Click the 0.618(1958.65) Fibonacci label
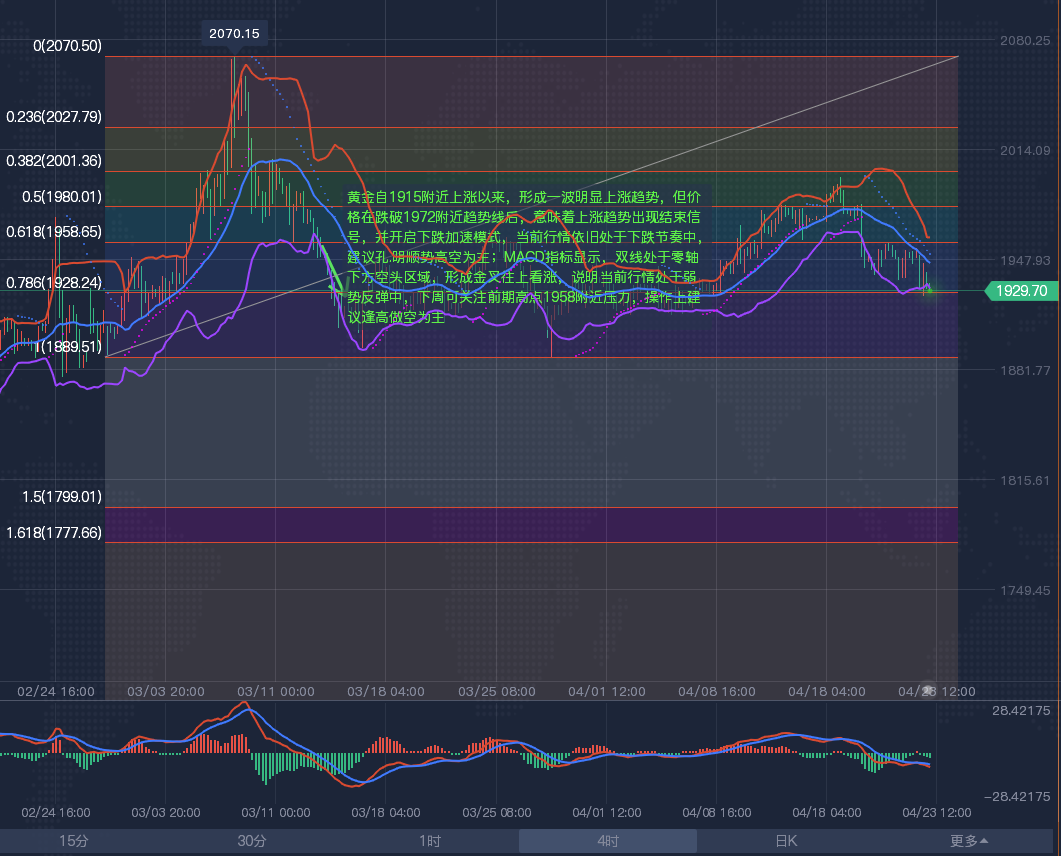Screen dimensions: 1061x856 (x=54, y=232)
